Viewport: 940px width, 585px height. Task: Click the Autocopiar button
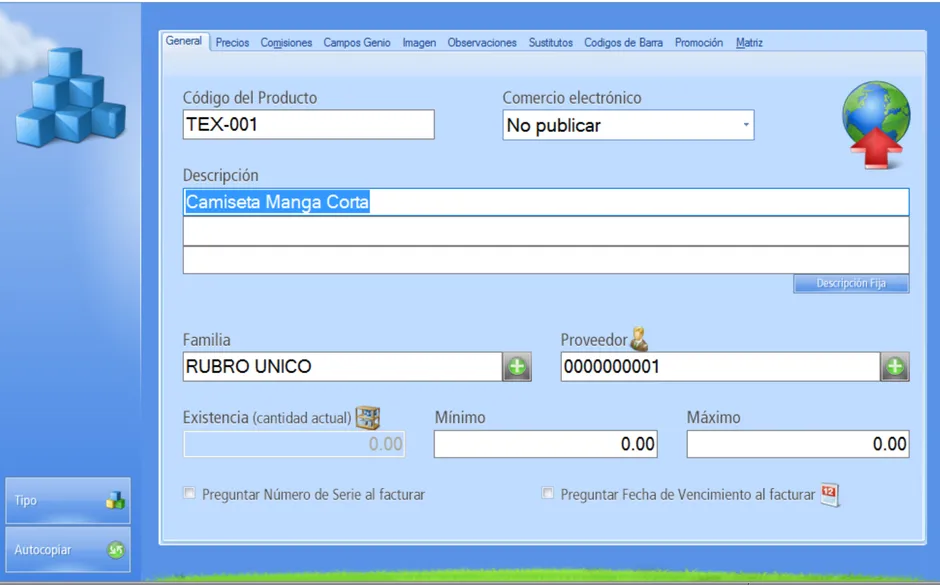68,550
